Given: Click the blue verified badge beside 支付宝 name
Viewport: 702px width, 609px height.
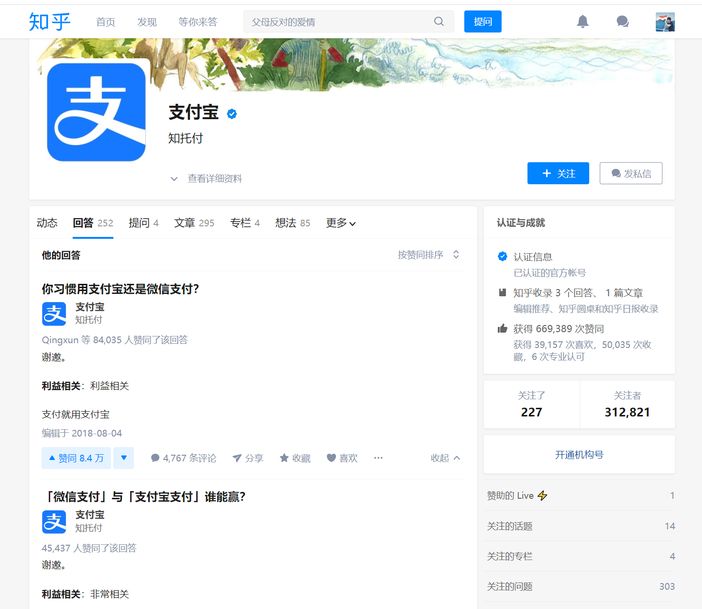Looking at the screenshot, I should 232,114.
